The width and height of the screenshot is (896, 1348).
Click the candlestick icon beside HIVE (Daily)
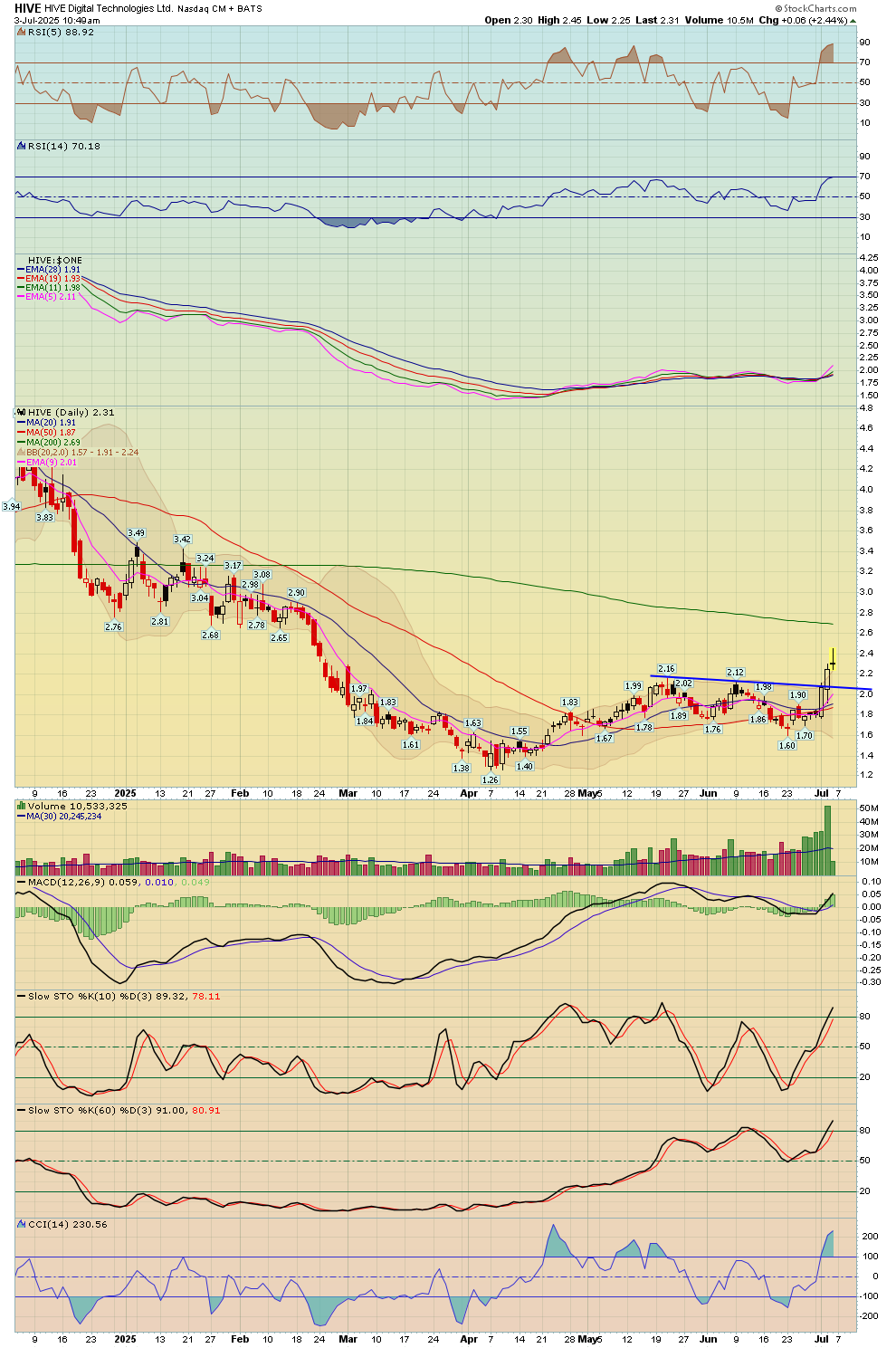point(22,412)
